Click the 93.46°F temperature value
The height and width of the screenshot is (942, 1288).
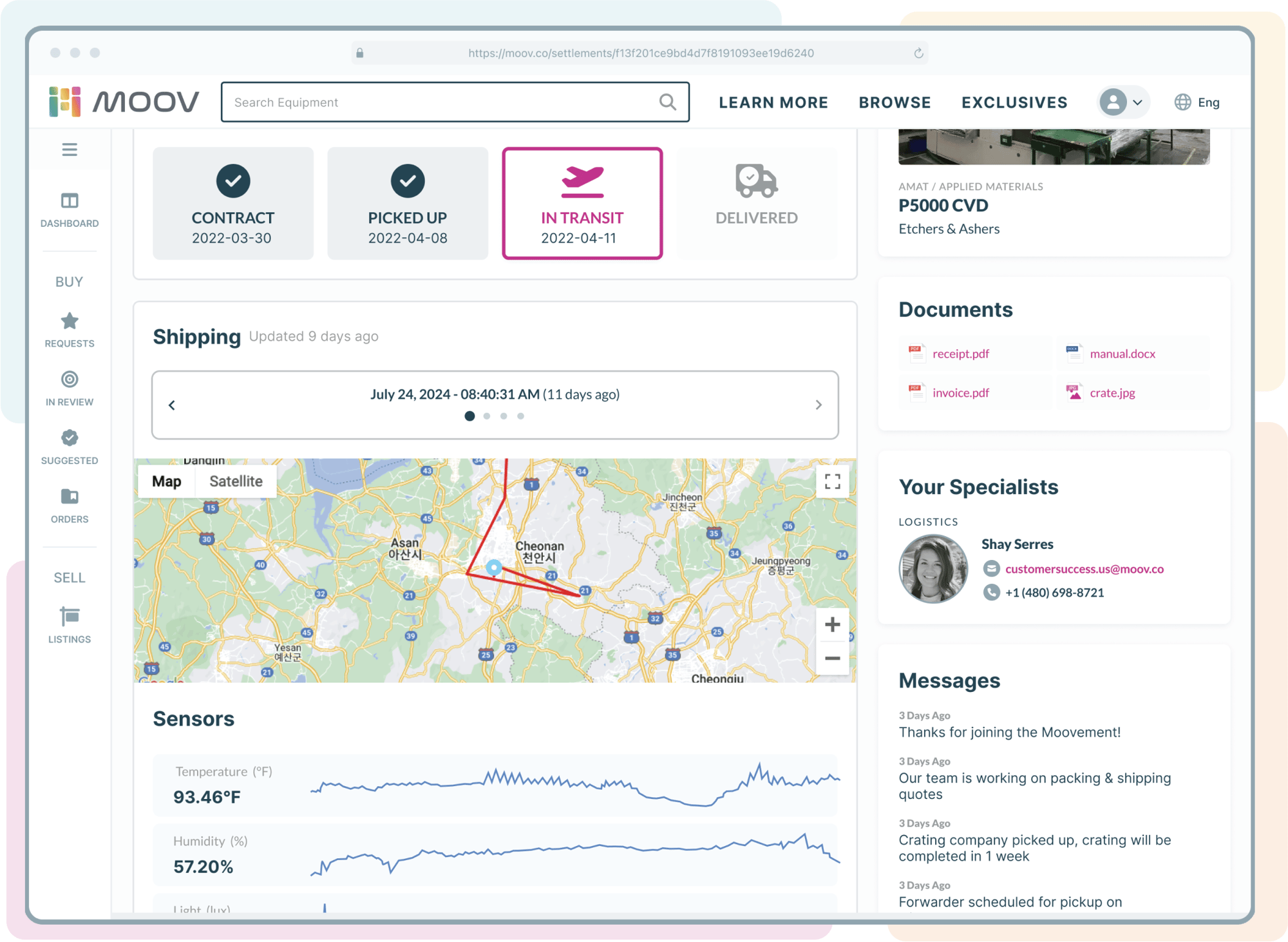pyautogui.click(x=207, y=797)
